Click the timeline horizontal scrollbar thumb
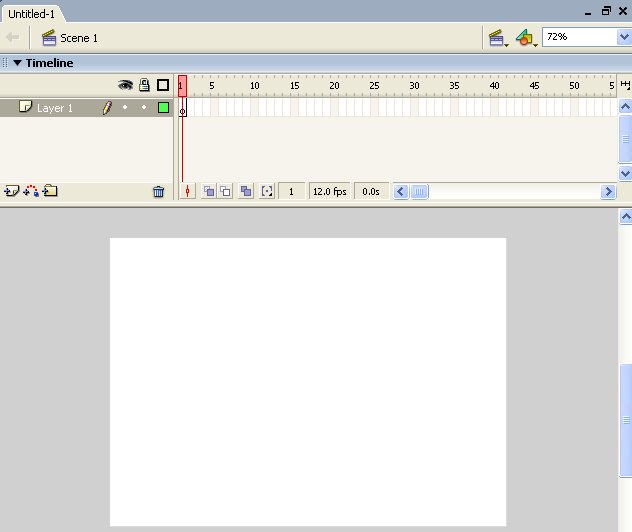 click(419, 191)
